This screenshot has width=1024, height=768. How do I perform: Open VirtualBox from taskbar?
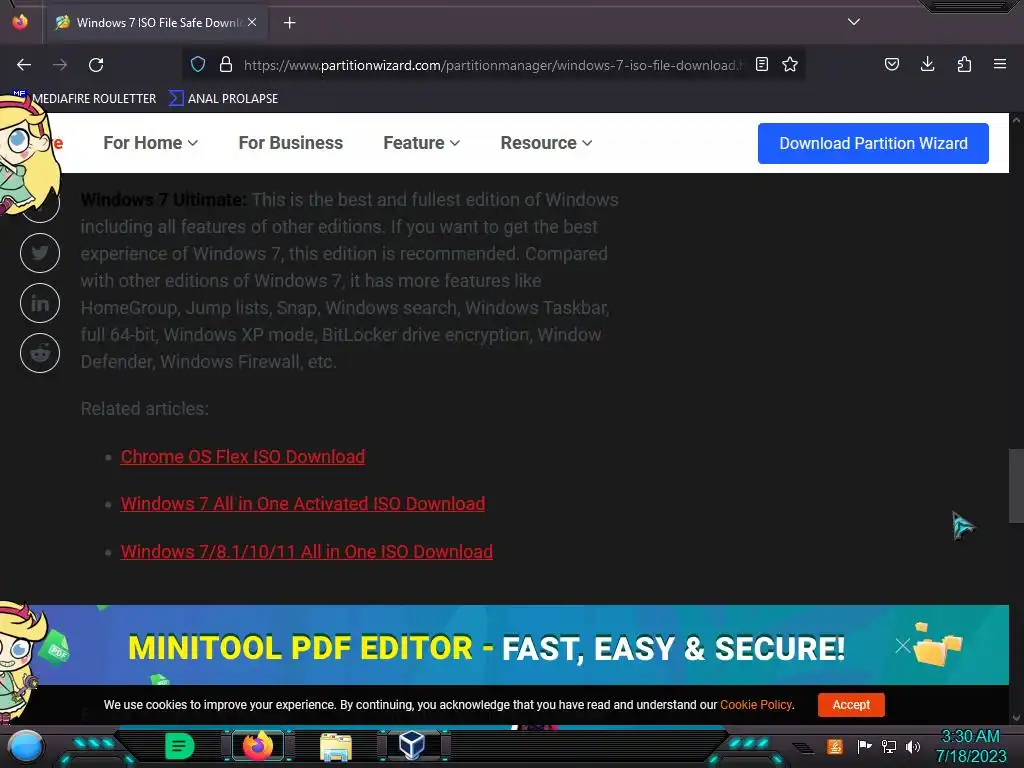click(412, 745)
